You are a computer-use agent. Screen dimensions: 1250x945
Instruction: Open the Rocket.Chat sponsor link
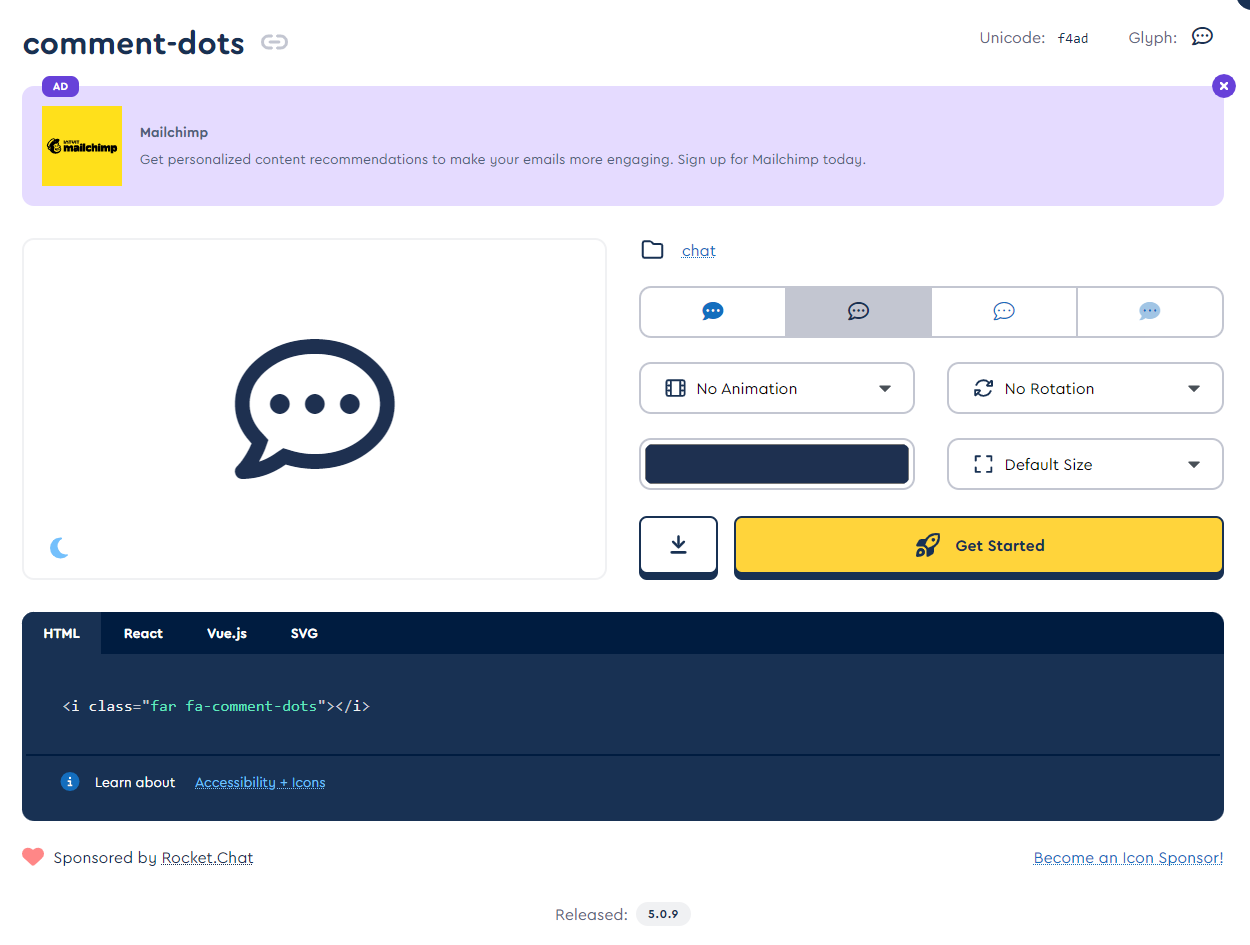click(x=207, y=858)
